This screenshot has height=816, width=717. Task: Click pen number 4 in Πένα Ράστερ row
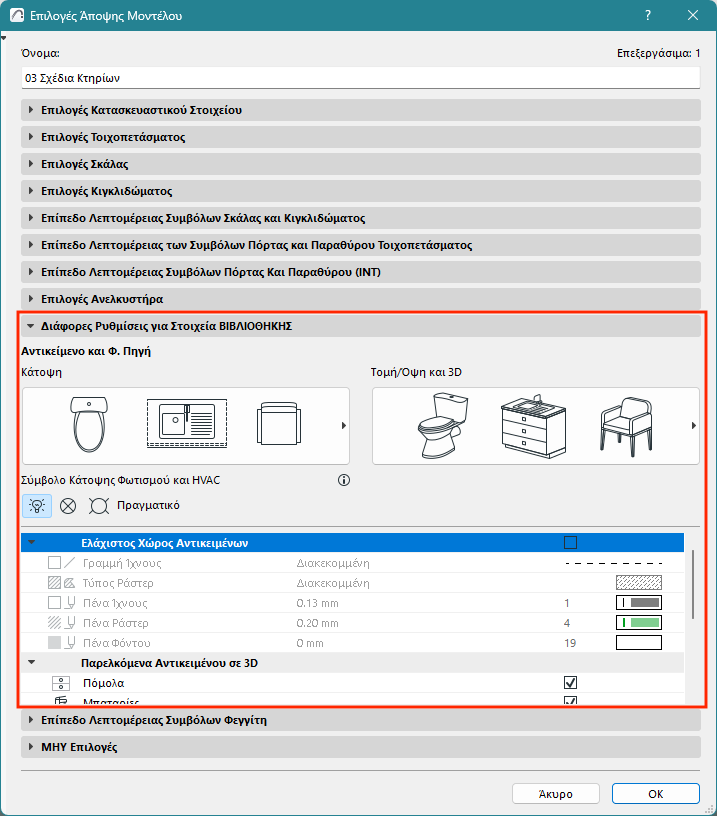point(567,623)
